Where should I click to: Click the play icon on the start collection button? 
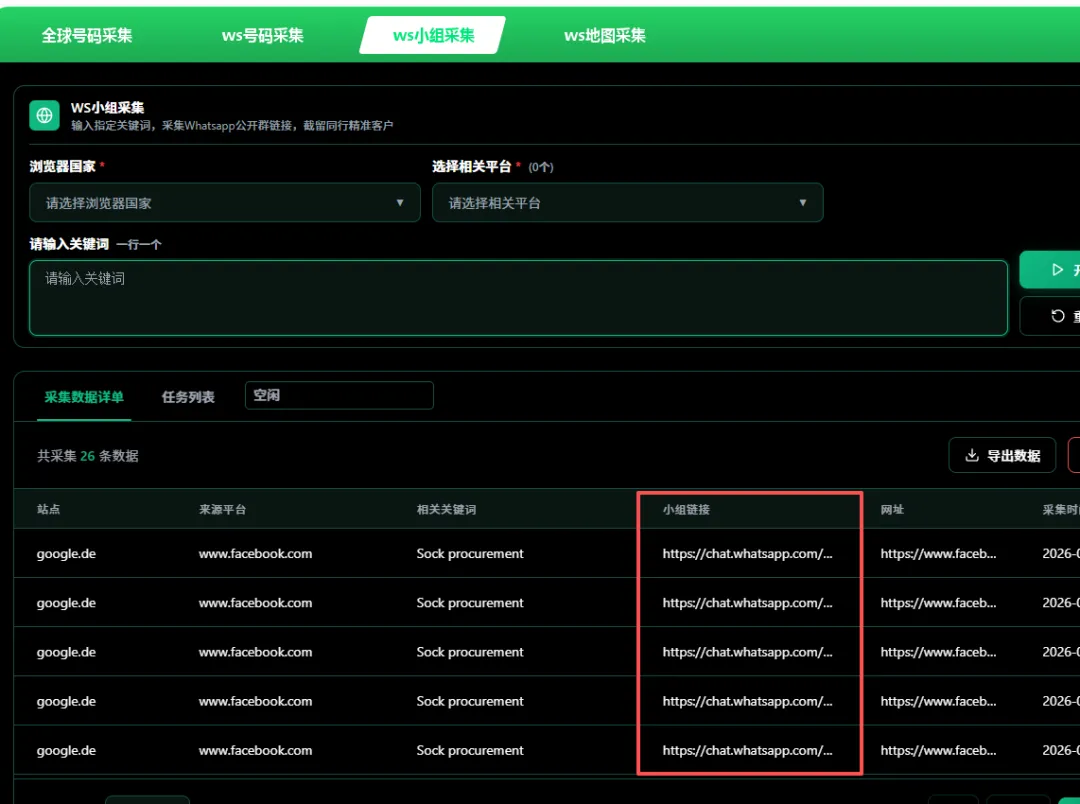click(x=1059, y=269)
